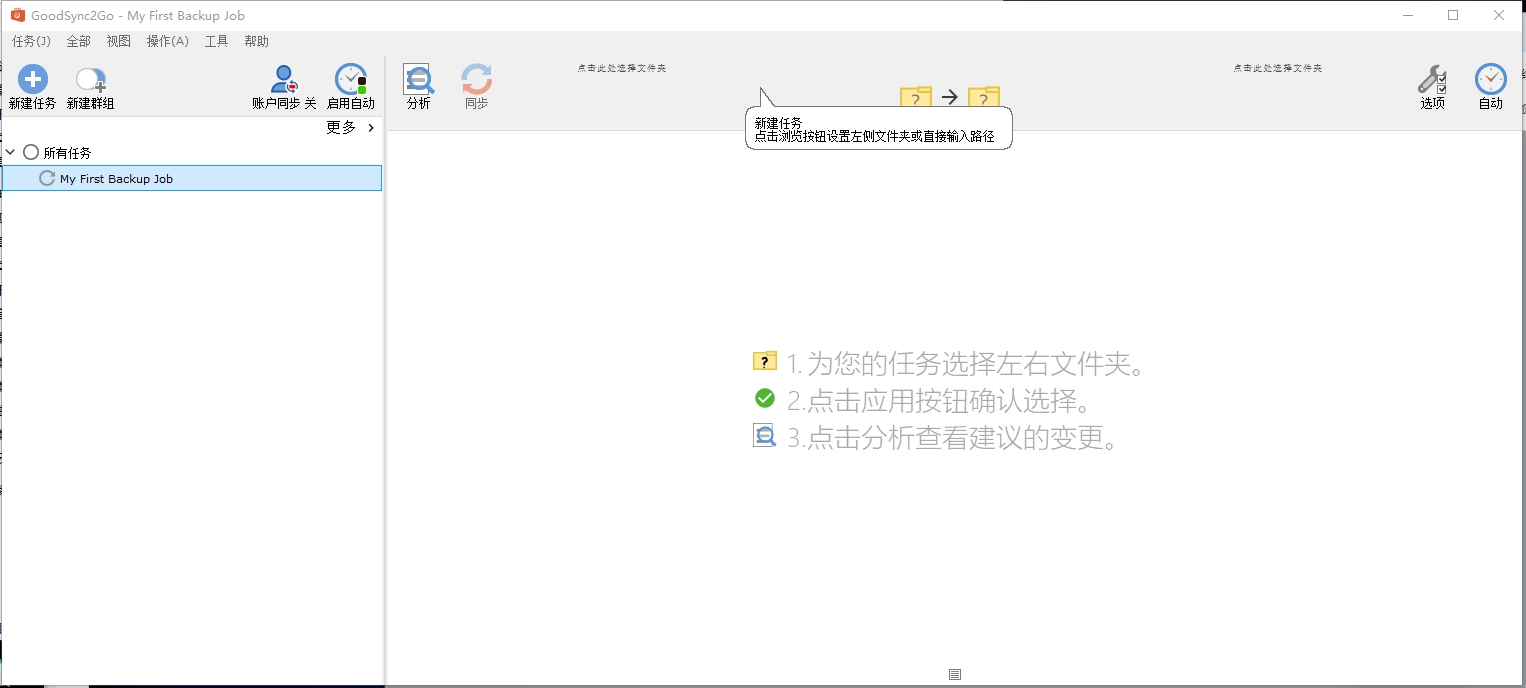Viewport: 1526px width, 688px height.
Task: Click the log panel icon at window bottom
Action: (955, 675)
